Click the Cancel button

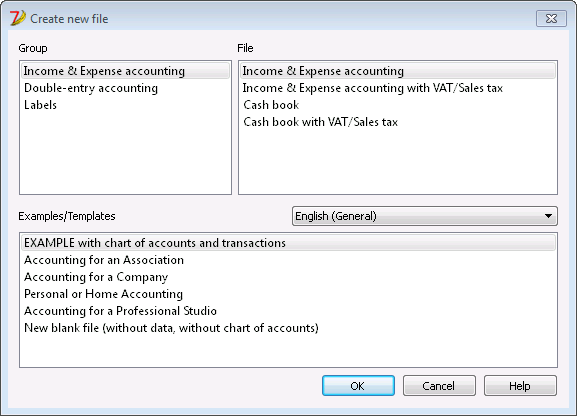[439, 386]
